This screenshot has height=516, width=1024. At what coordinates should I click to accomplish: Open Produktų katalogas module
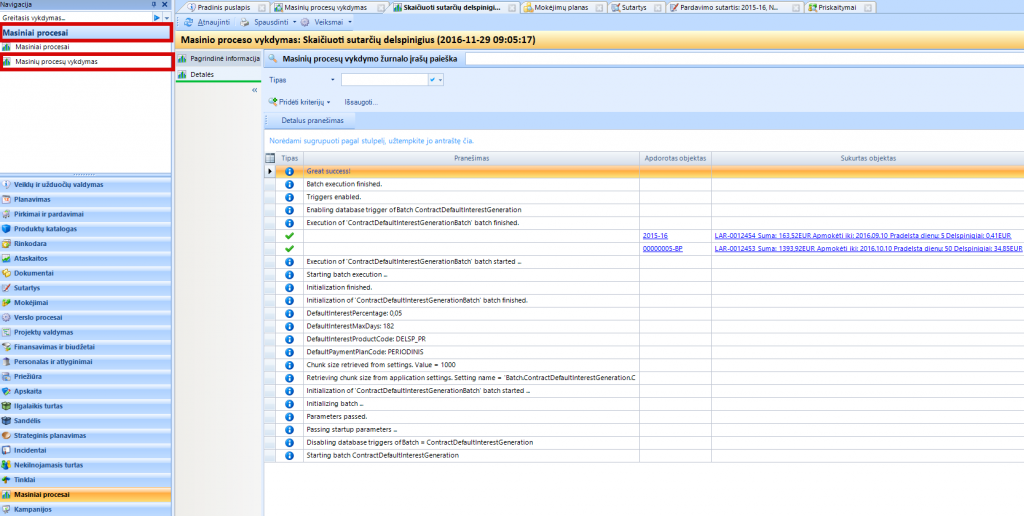point(86,229)
